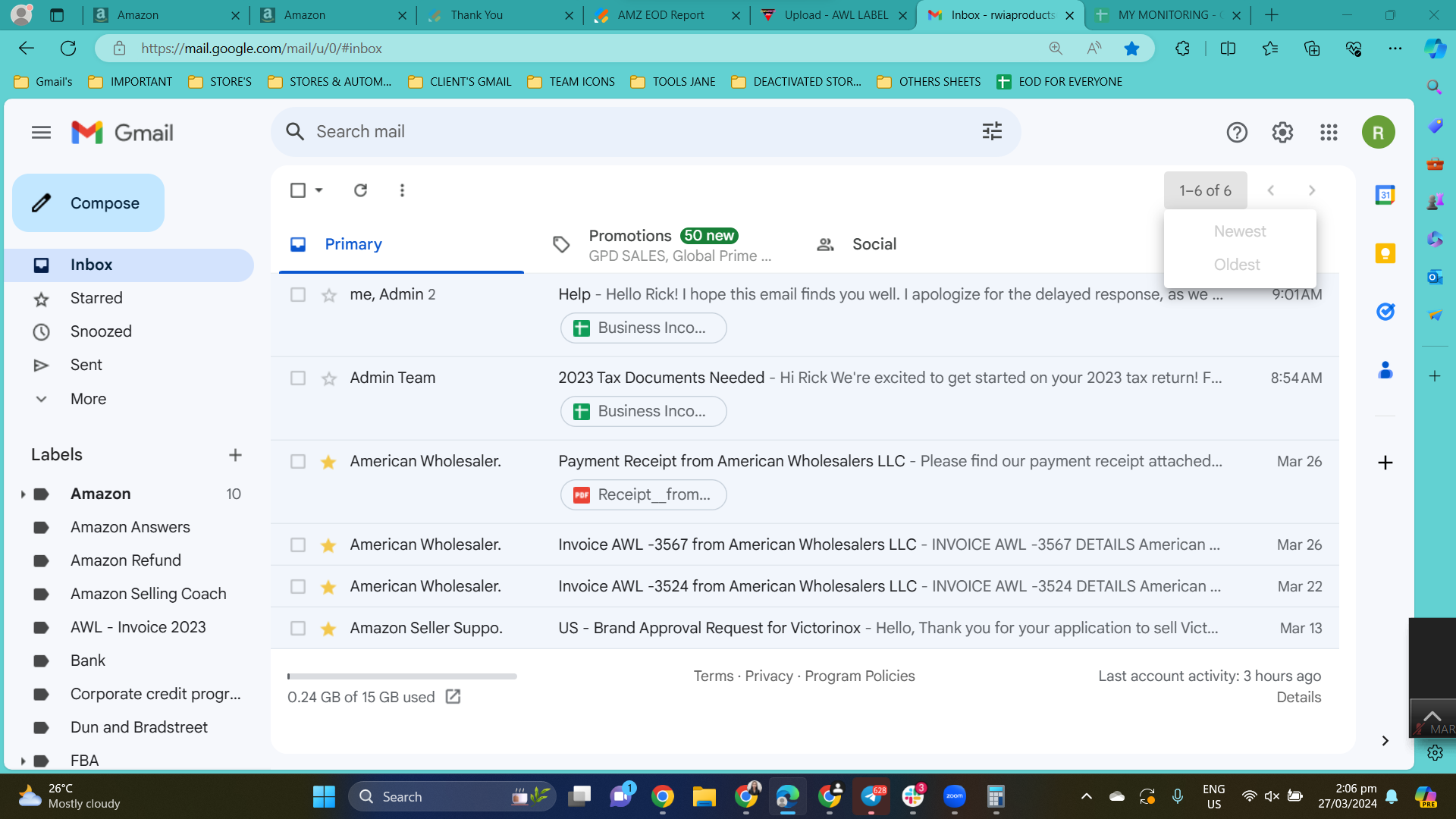Select the Invoice AWL -3524 email checkbox
The width and height of the screenshot is (1456, 819).
coord(298,587)
